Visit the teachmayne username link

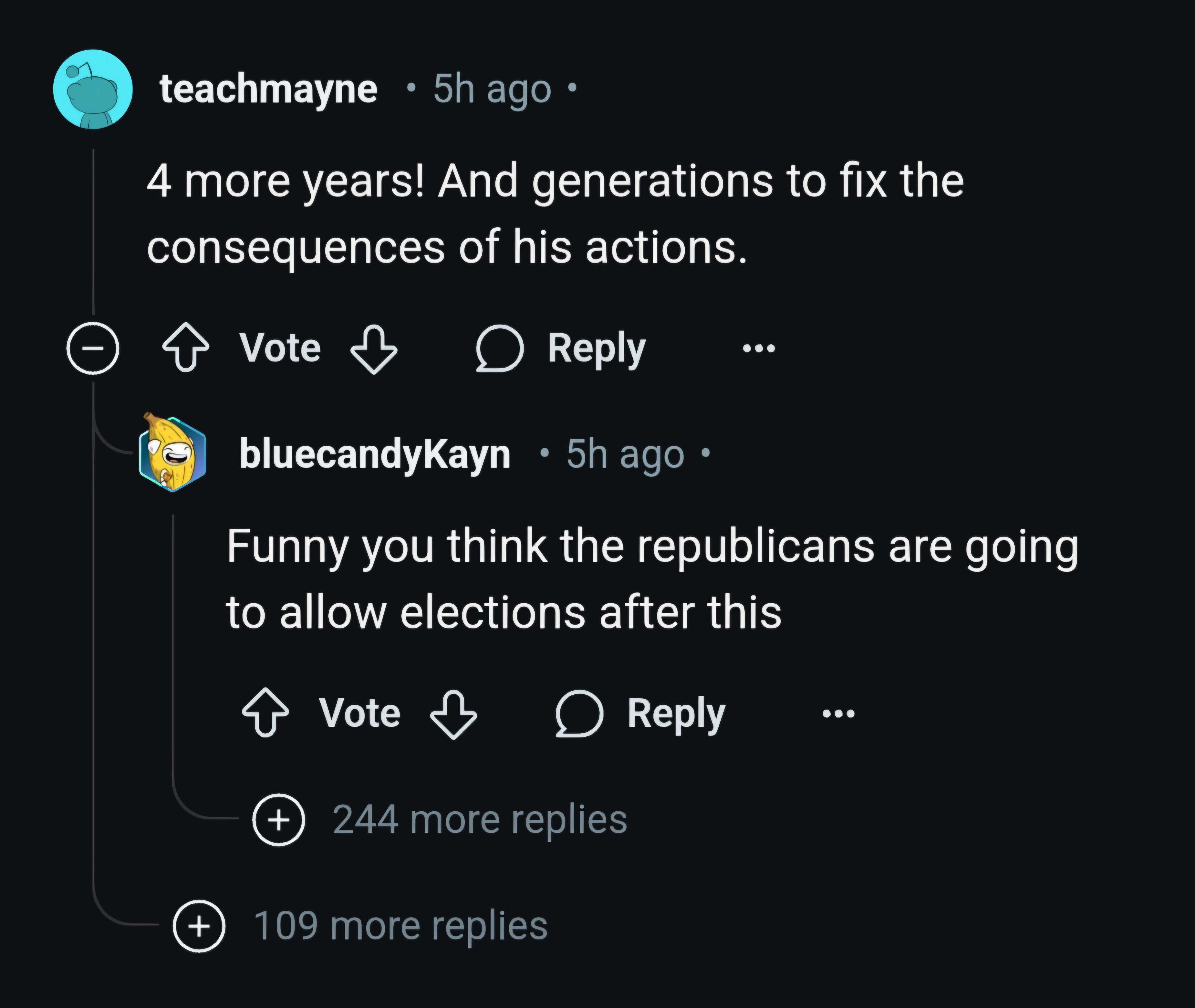pos(269,90)
